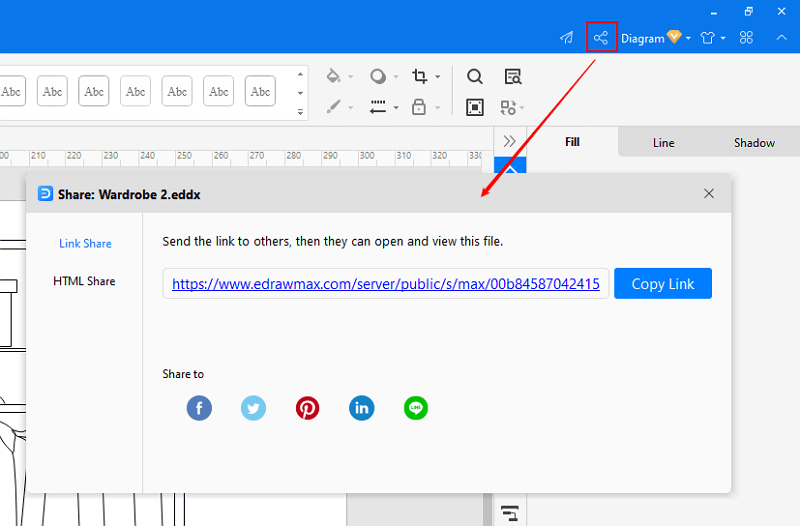Share to LINE
The height and width of the screenshot is (526, 800).
point(416,408)
